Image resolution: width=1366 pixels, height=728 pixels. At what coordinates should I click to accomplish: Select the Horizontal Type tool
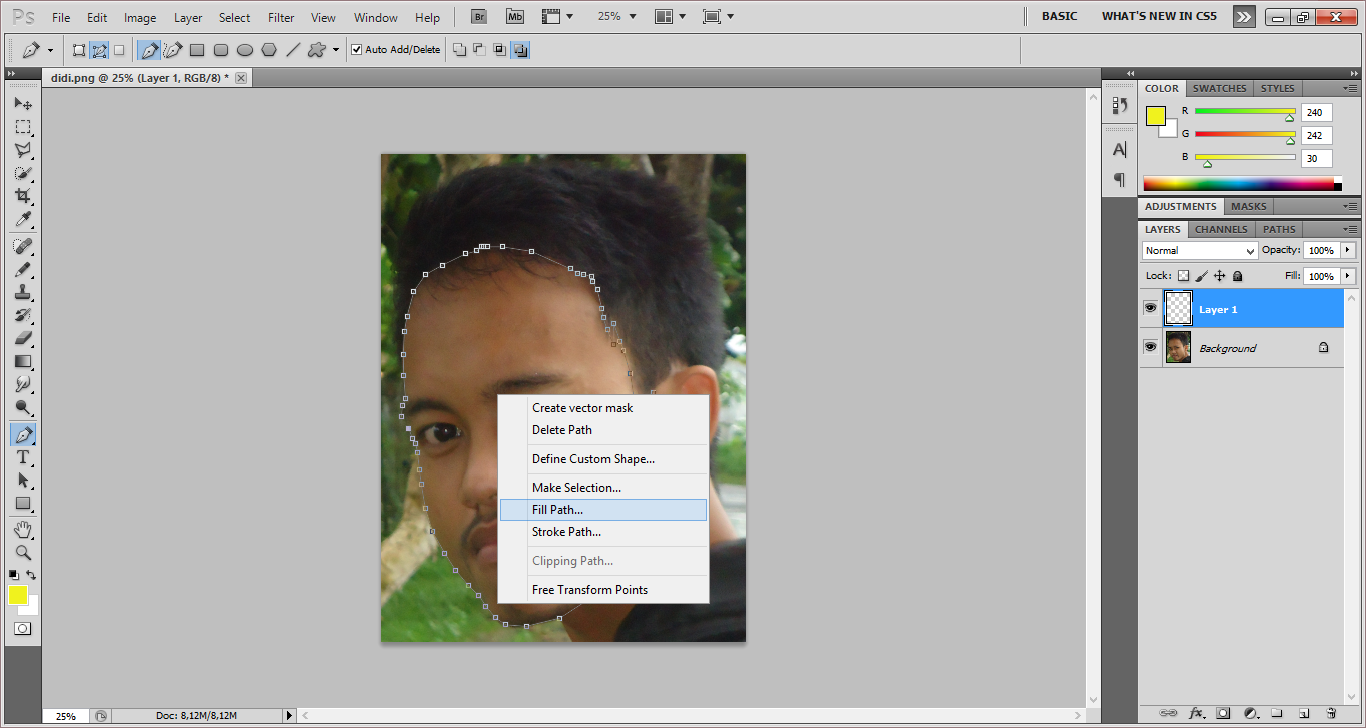click(22, 457)
